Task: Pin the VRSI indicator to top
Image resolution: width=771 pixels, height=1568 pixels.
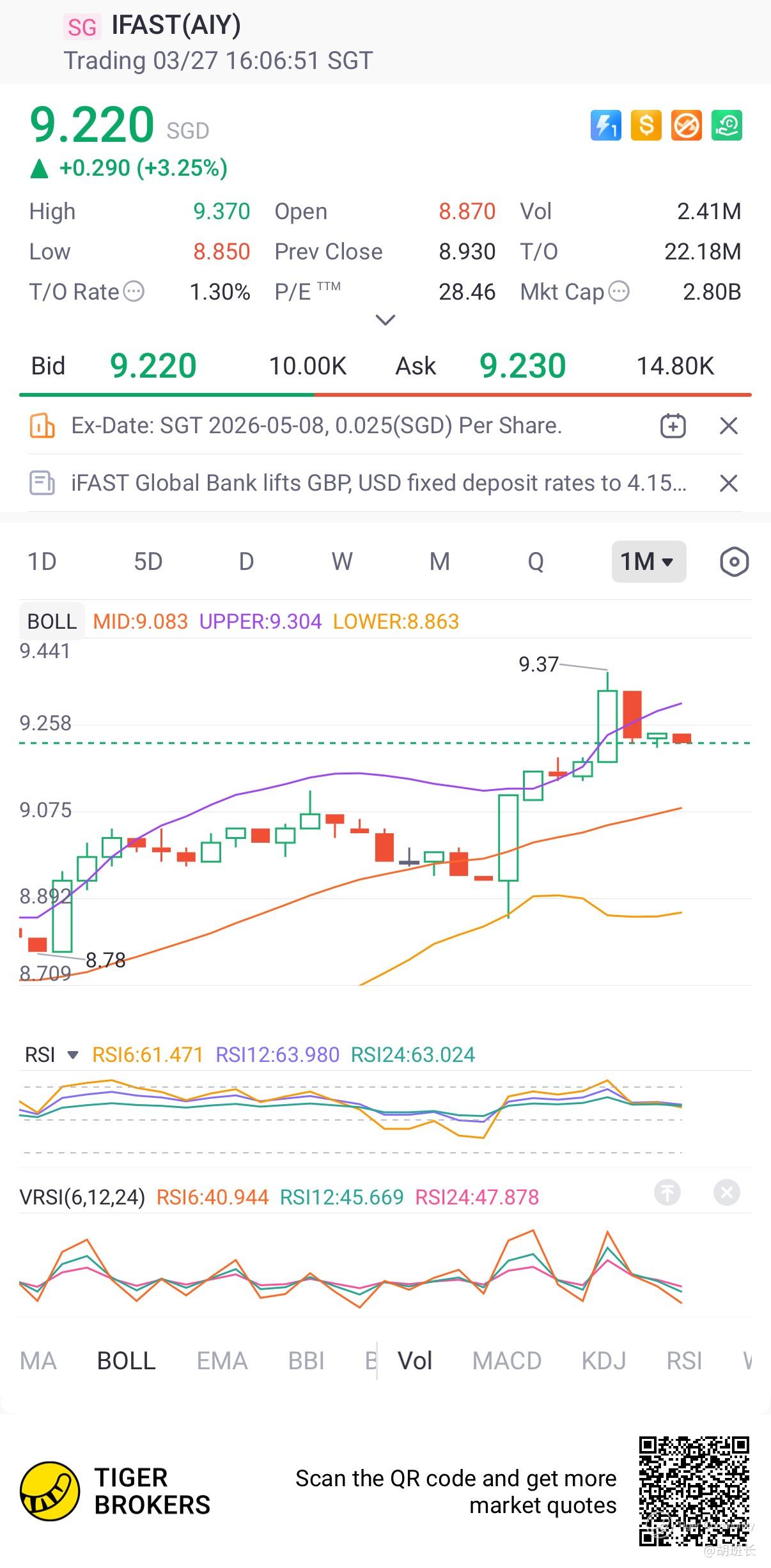Action: click(x=667, y=1192)
